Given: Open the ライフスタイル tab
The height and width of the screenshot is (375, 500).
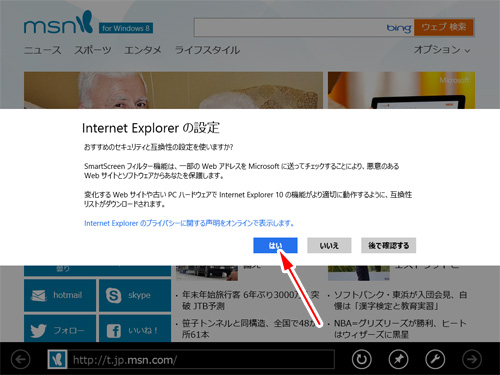Looking at the screenshot, I should 207,50.
